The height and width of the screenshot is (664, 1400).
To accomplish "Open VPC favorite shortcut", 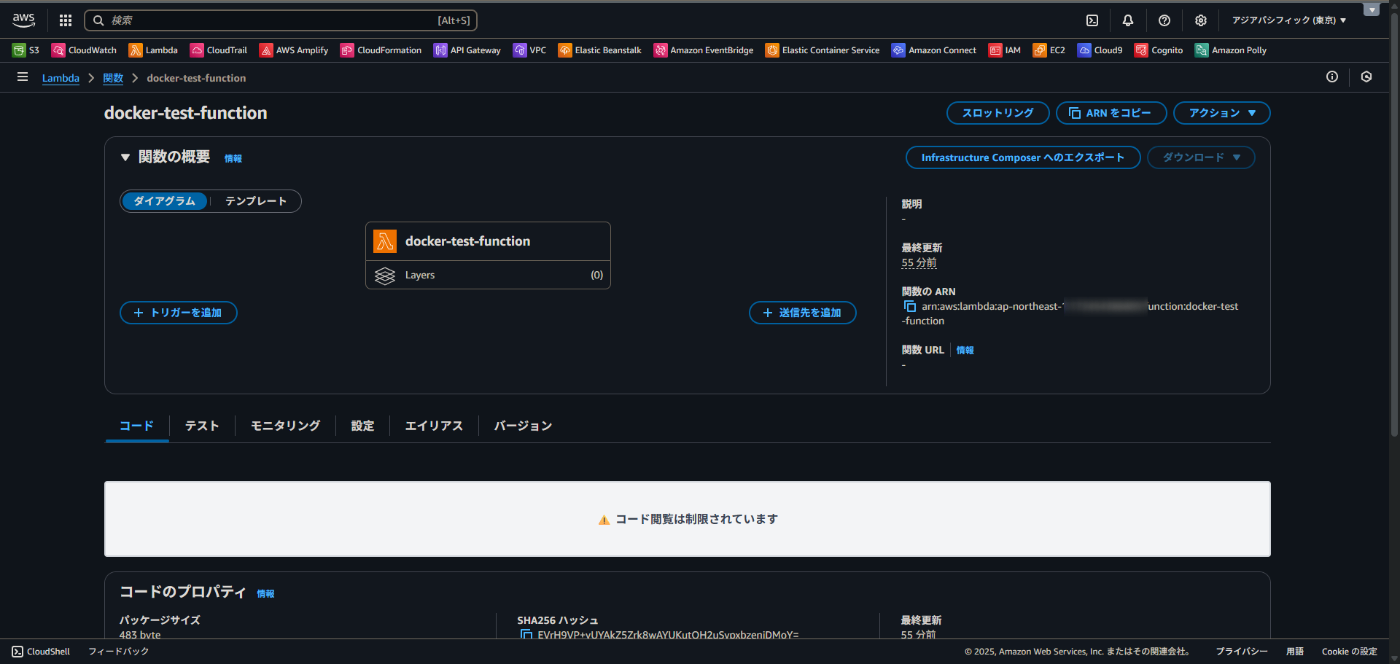I will coord(530,50).
